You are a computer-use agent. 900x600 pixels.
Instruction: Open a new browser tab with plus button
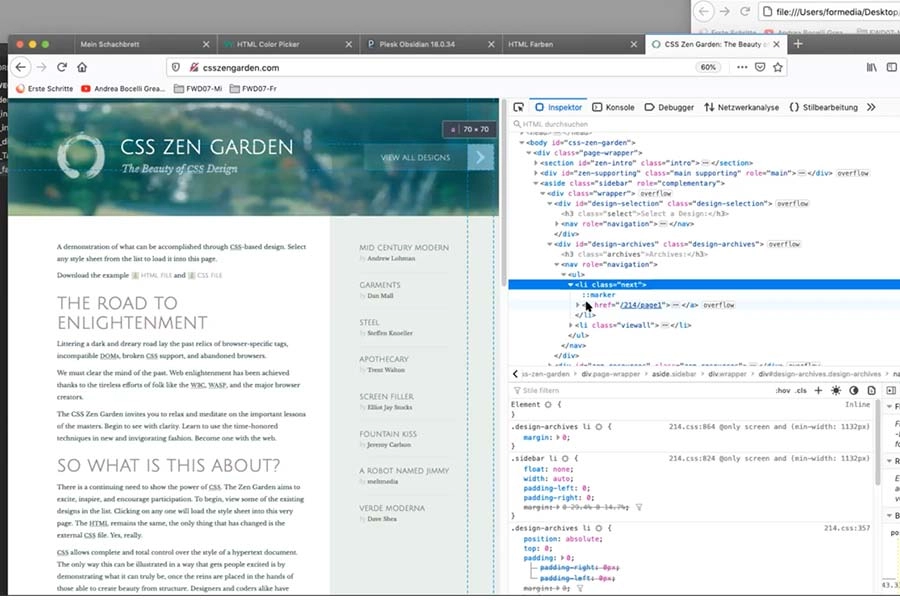(x=797, y=44)
